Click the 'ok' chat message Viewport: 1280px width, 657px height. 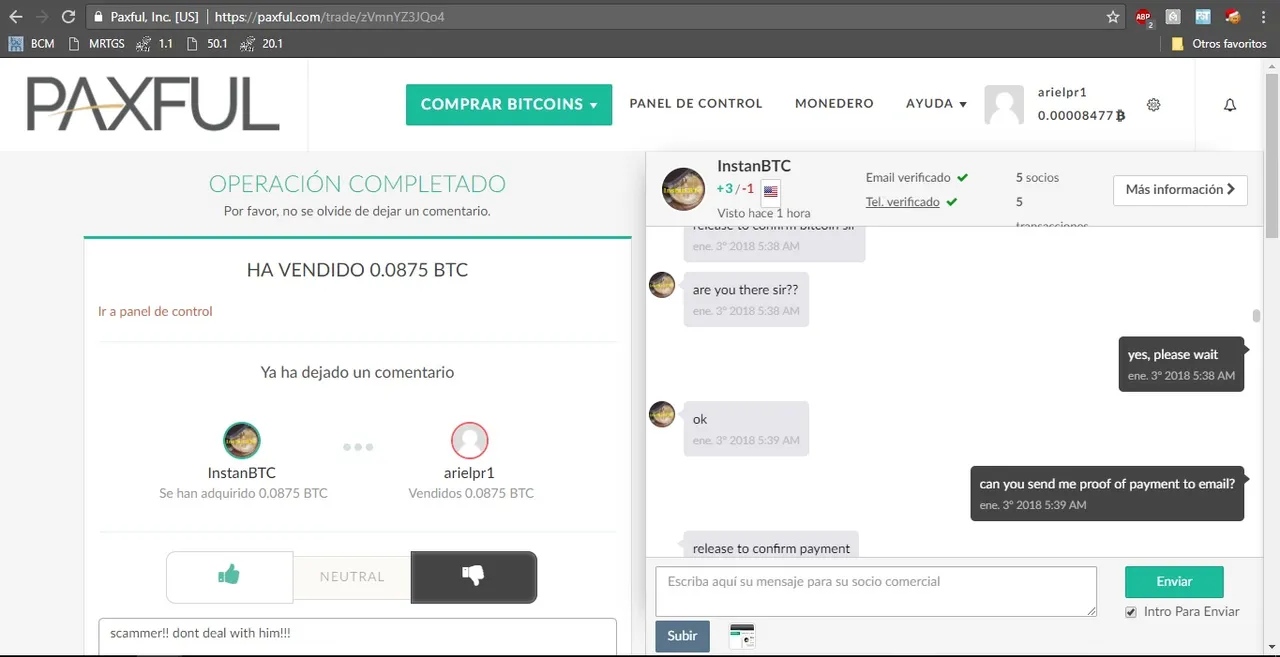(746, 429)
